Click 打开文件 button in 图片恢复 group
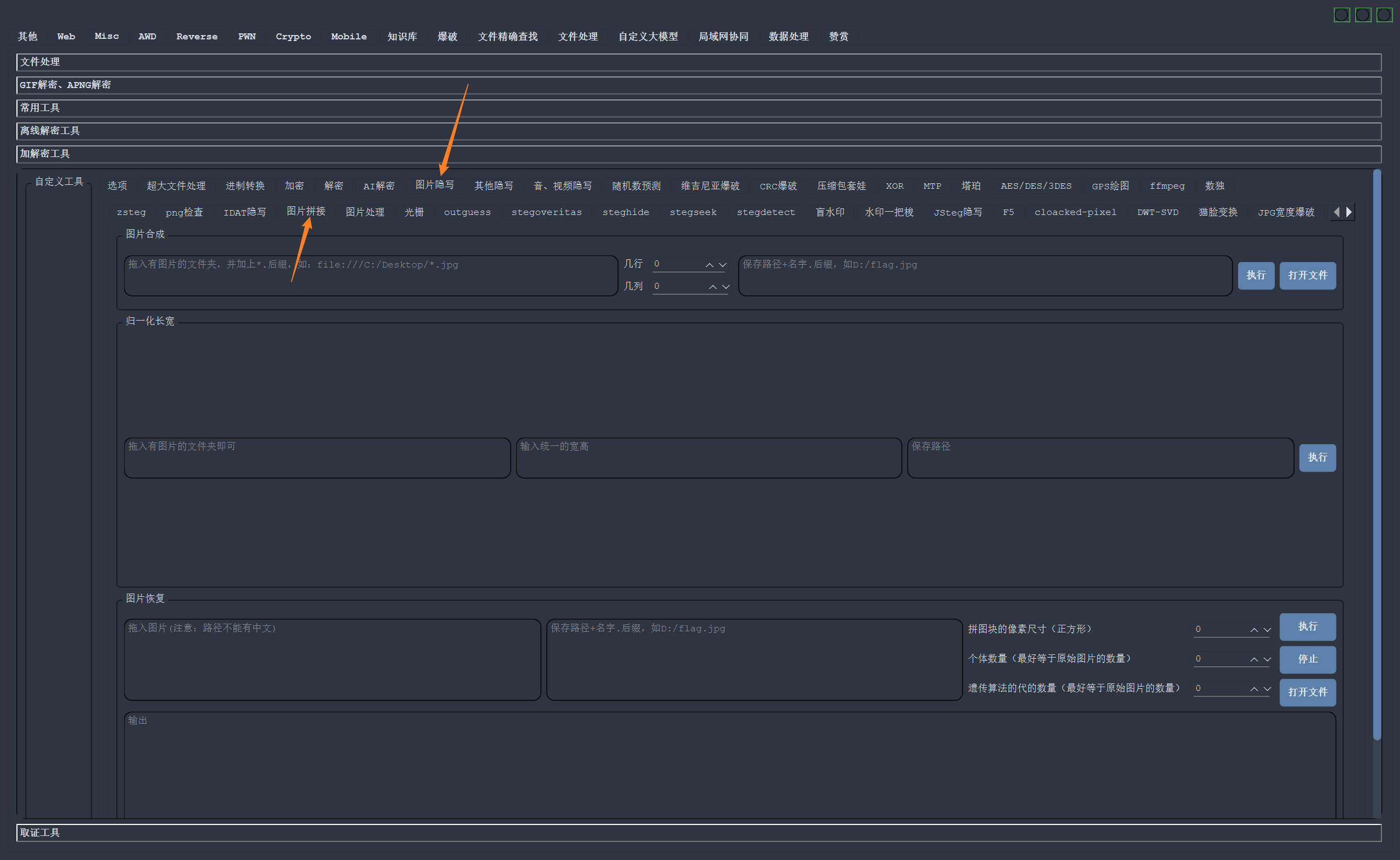Viewport: 1400px width, 860px height. point(1308,692)
